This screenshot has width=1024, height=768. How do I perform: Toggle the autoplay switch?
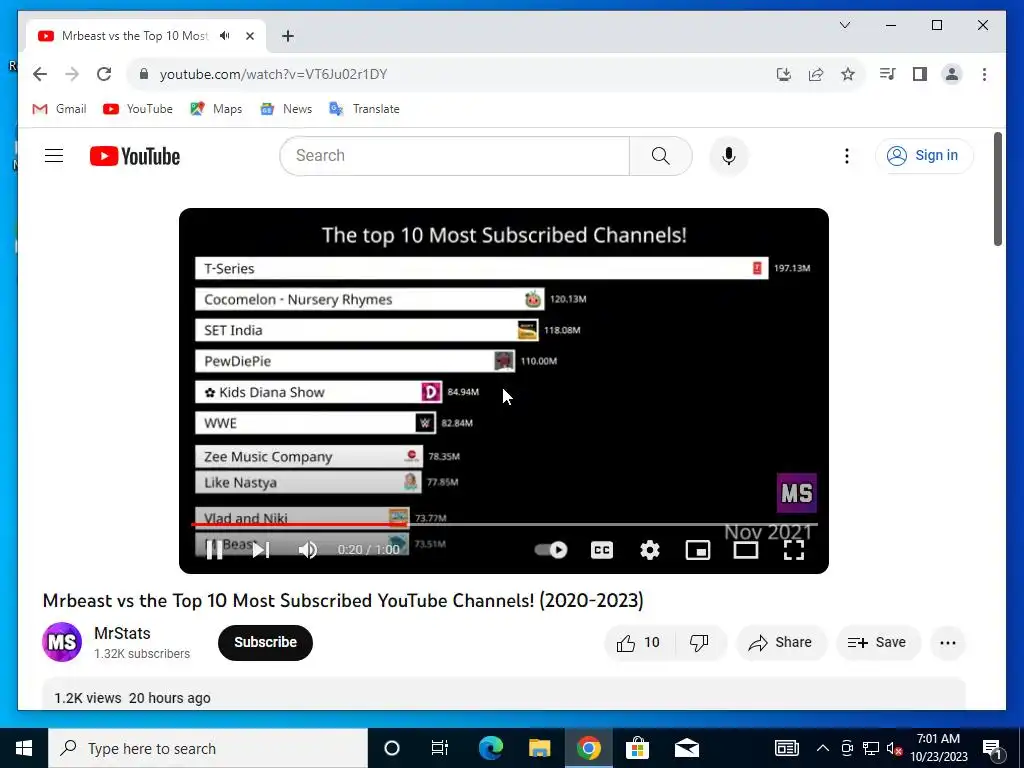click(551, 550)
